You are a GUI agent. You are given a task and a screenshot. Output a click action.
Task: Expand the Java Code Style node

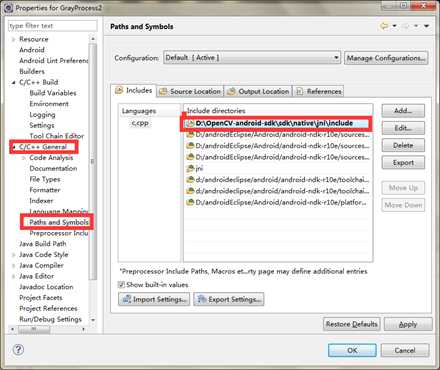[x=13, y=255]
